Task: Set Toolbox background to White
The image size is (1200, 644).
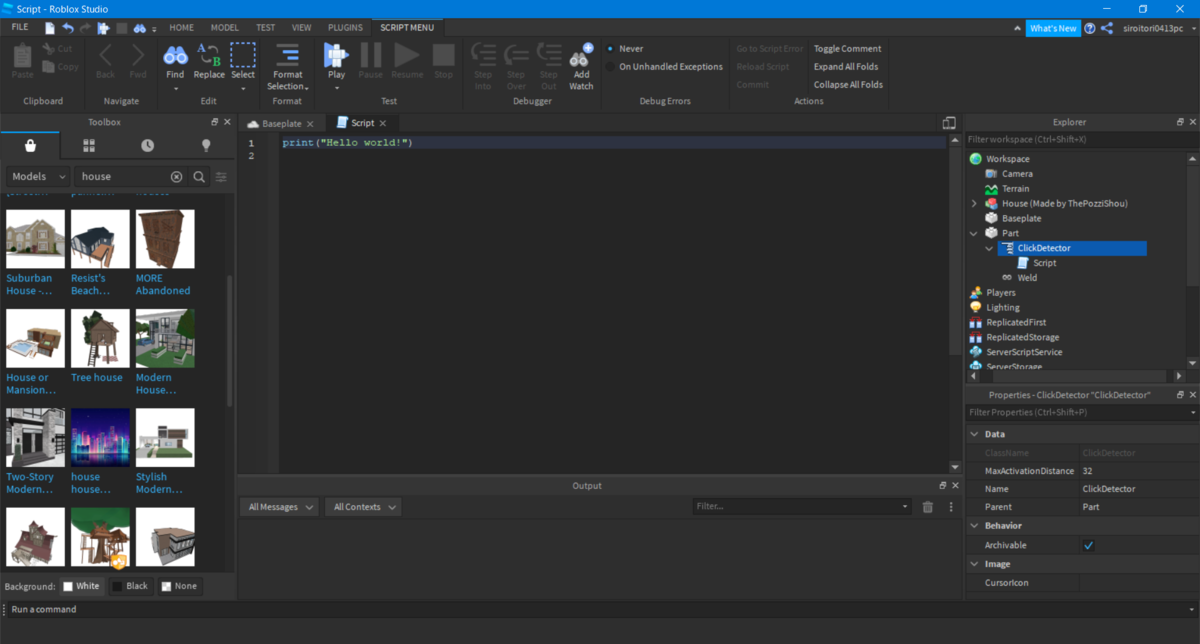Action: point(81,586)
